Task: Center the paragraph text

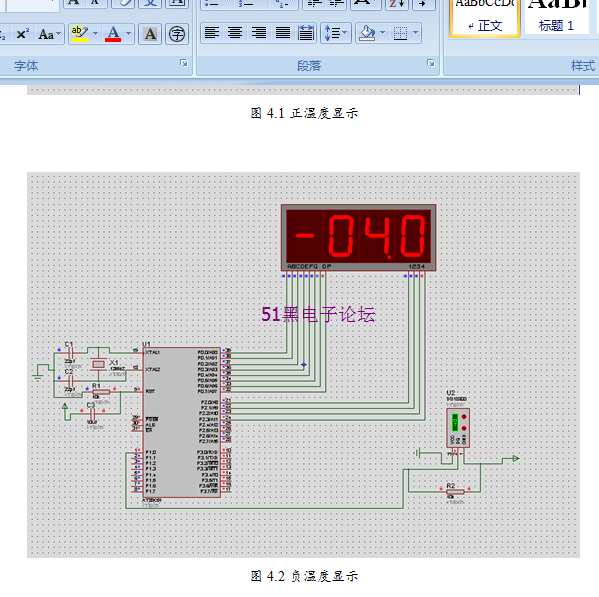Action: [235, 33]
